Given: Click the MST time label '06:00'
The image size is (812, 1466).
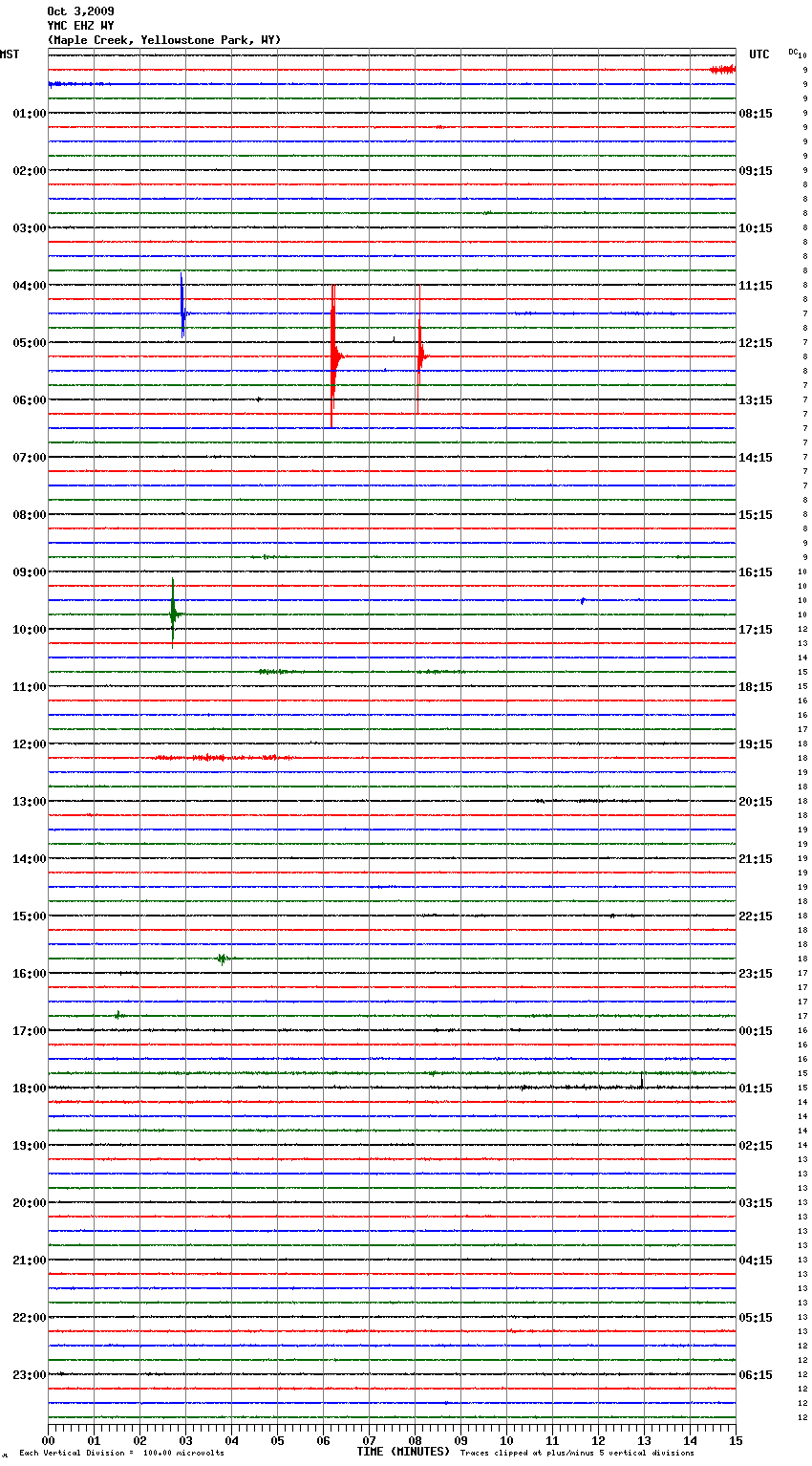Looking at the screenshot, I should (30, 400).
